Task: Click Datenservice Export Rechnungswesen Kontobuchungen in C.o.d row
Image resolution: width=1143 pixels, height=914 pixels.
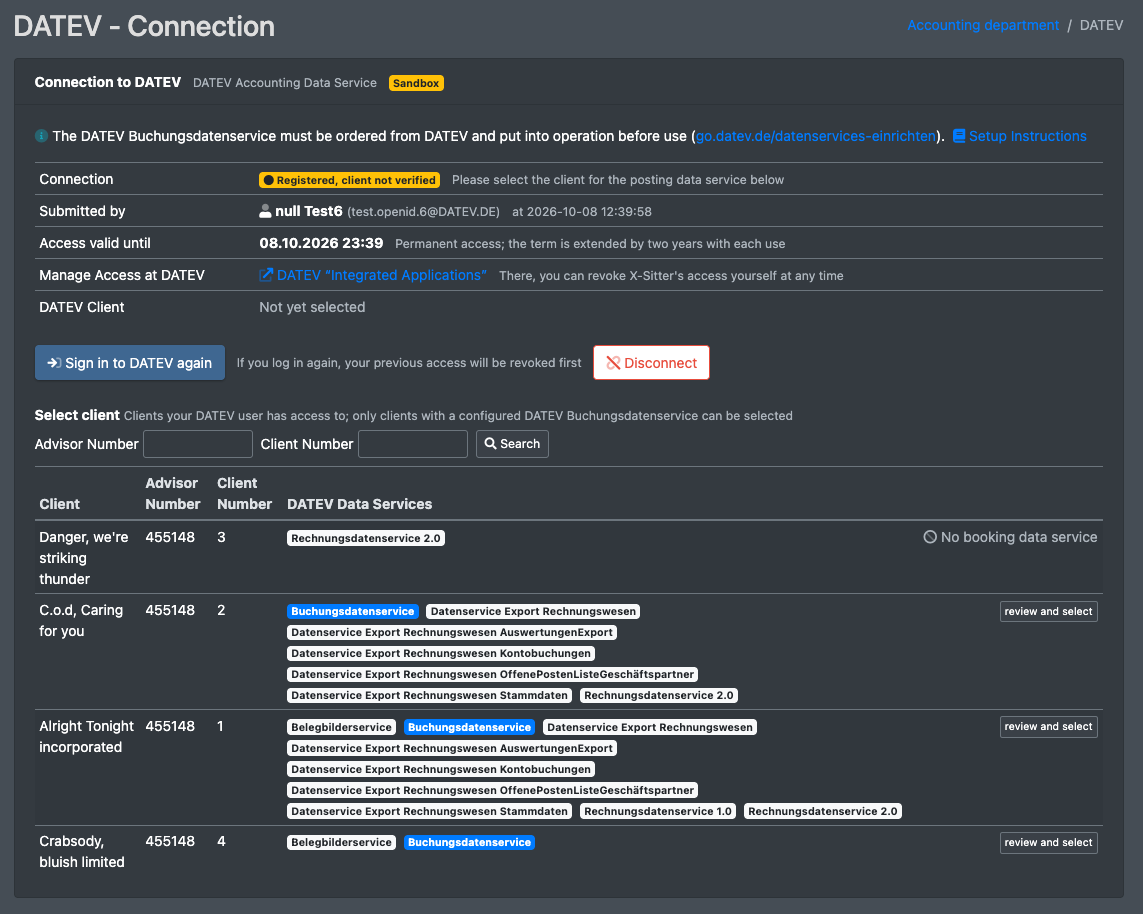Action: [441, 654]
